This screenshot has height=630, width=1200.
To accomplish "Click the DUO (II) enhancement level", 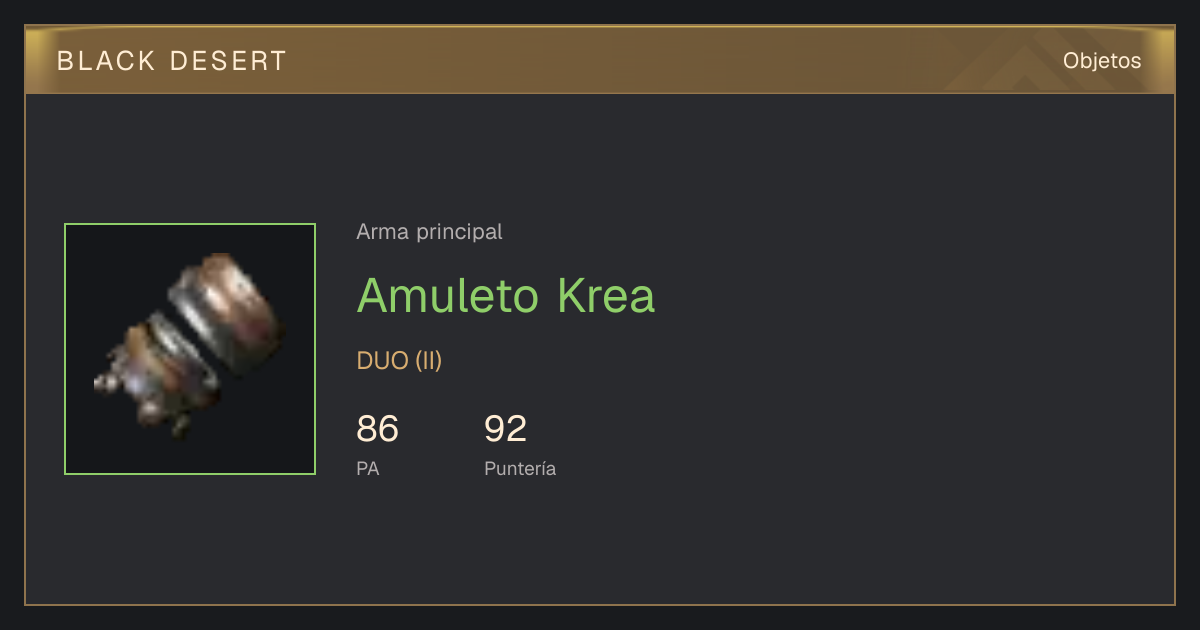I will [399, 361].
